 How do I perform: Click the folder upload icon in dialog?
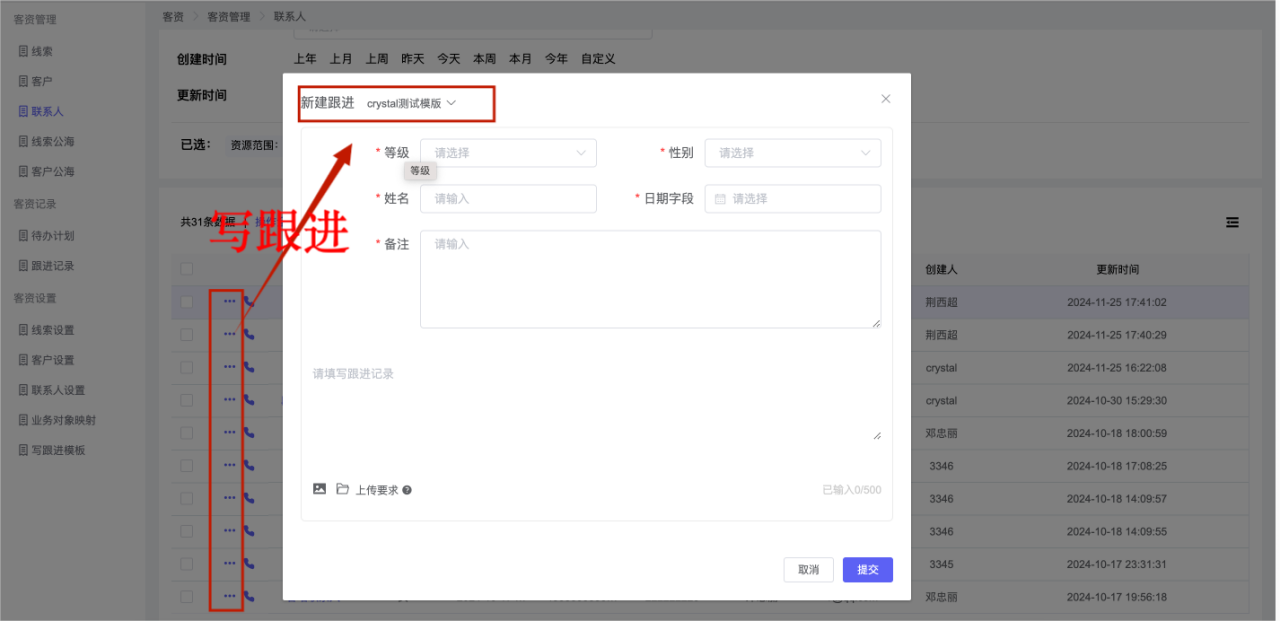point(343,489)
